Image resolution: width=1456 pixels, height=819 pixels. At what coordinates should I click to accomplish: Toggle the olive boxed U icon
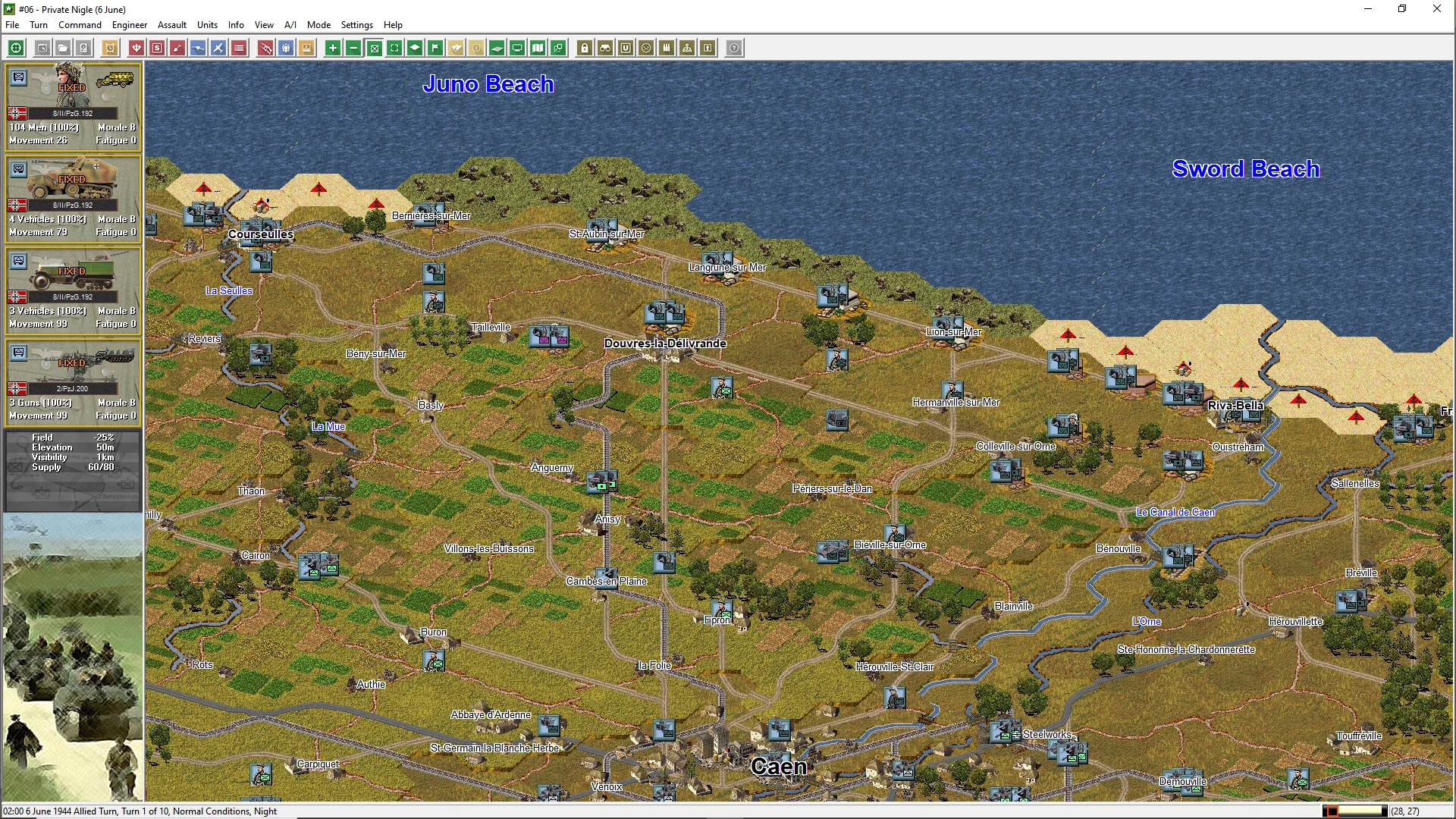[626, 48]
